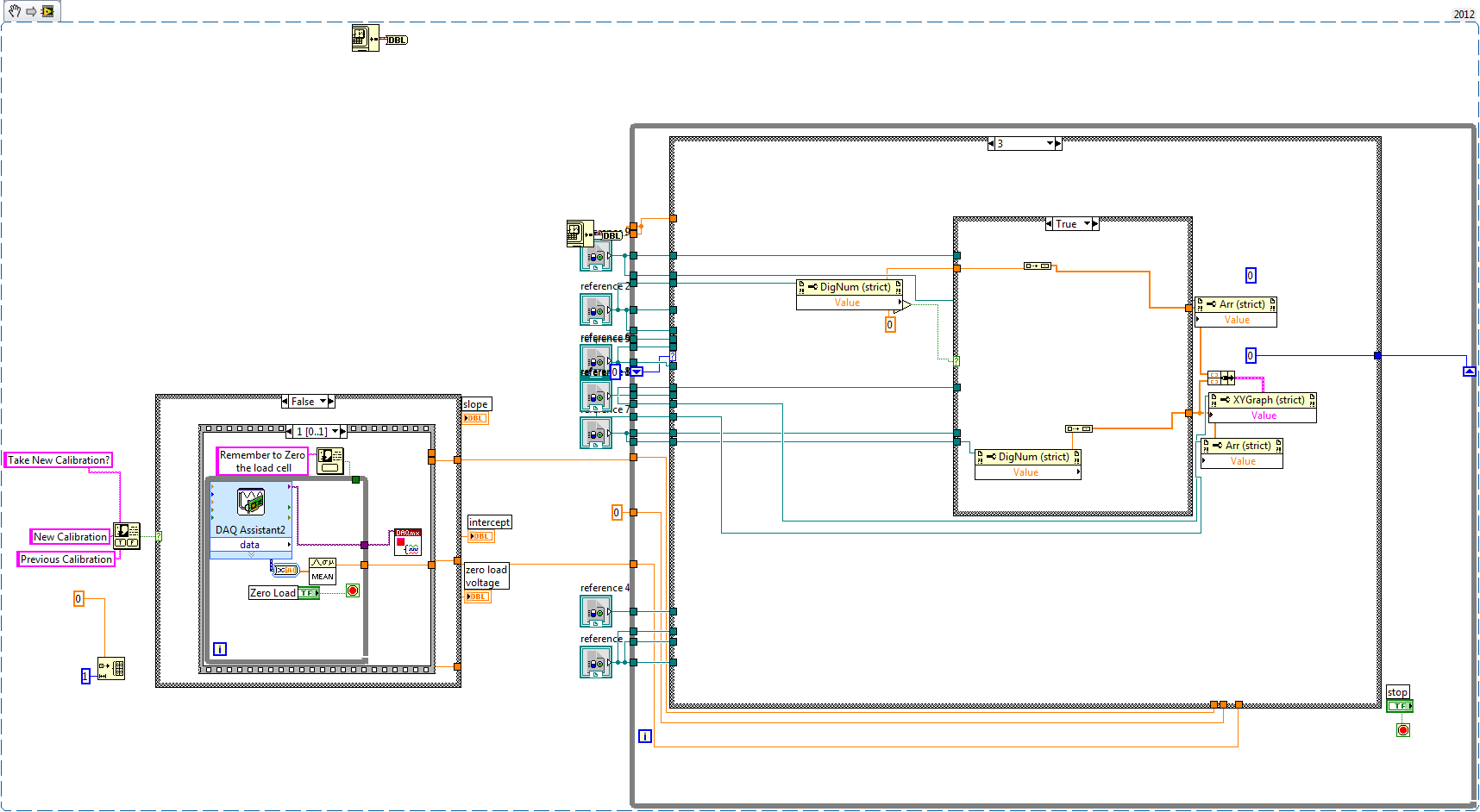Click the loop stop condition under stop terminal
The height and width of the screenshot is (812, 1480).
click(1403, 730)
